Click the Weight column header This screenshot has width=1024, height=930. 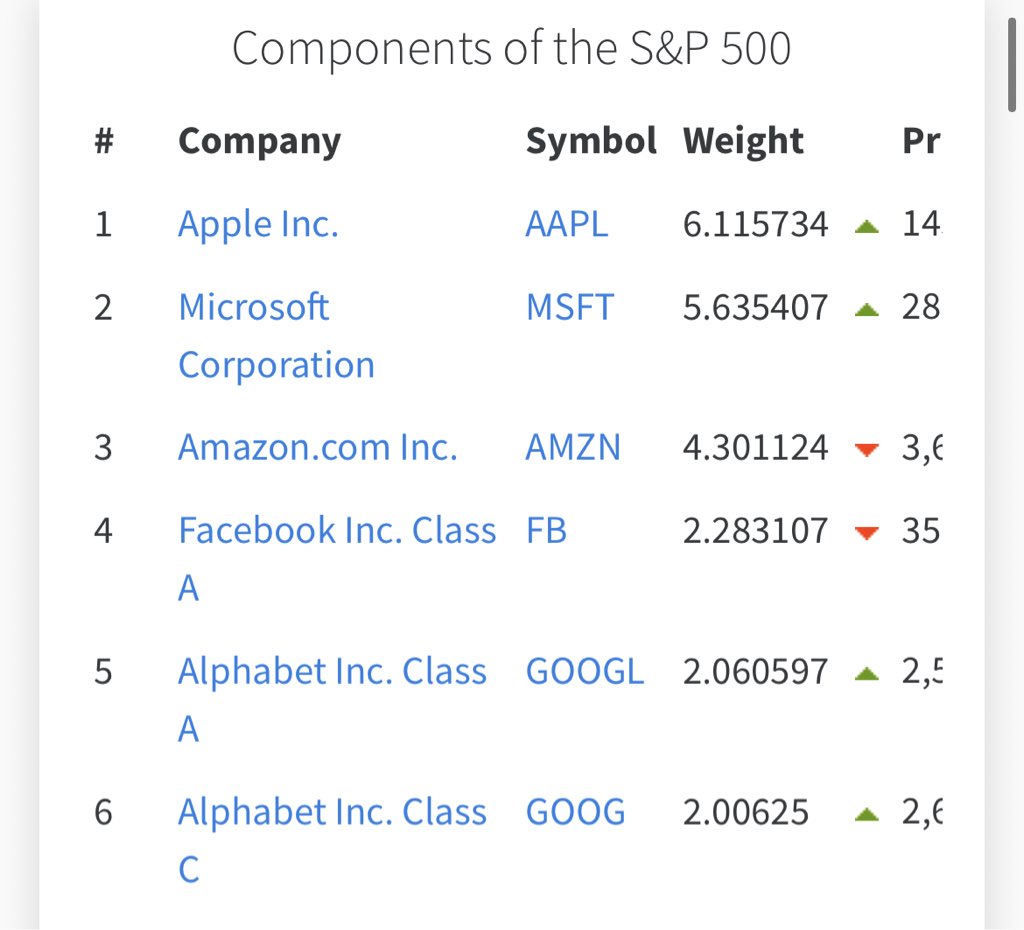tap(743, 142)
